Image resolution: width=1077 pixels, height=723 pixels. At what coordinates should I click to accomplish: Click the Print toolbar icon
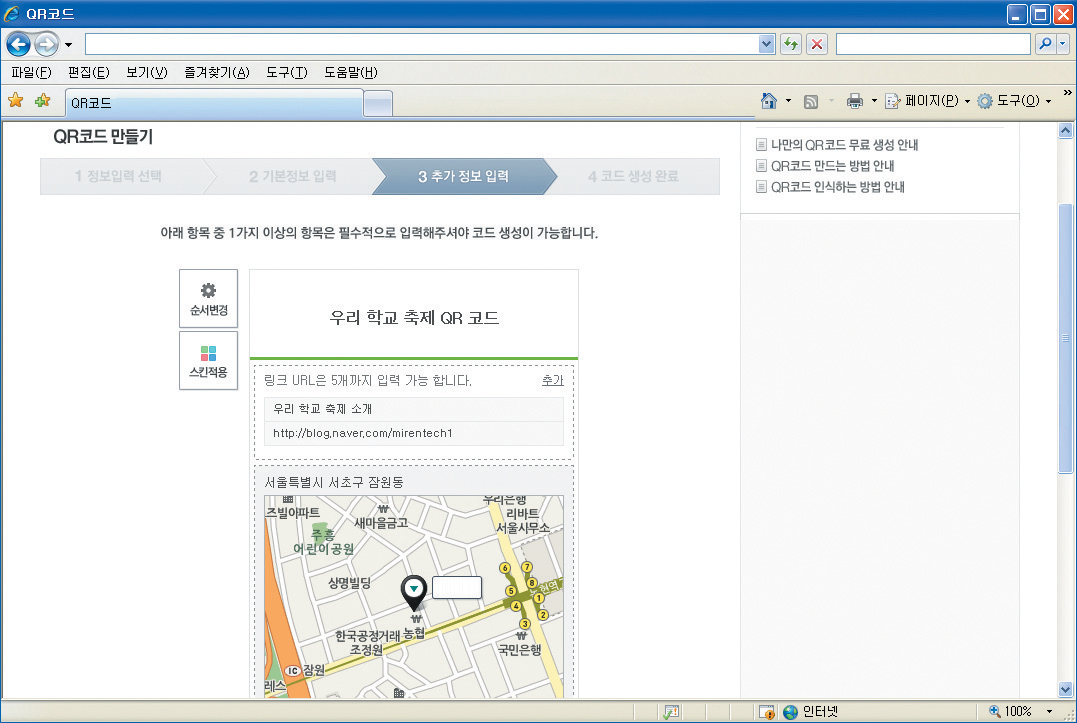pyautogui.click(x=854, y=101)
